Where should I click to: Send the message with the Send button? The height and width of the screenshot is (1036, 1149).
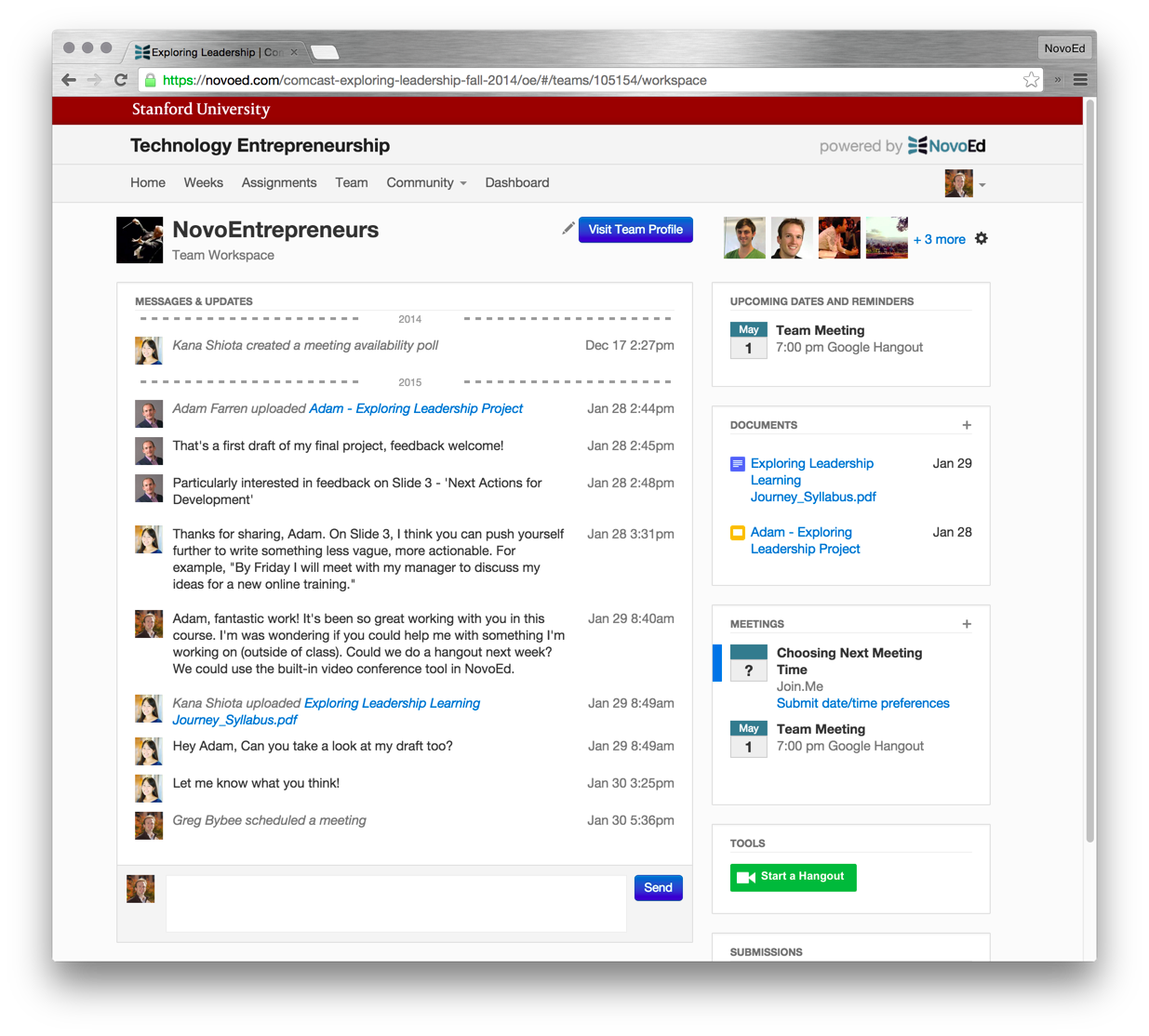pyautogui.click(x=658, y=888)
